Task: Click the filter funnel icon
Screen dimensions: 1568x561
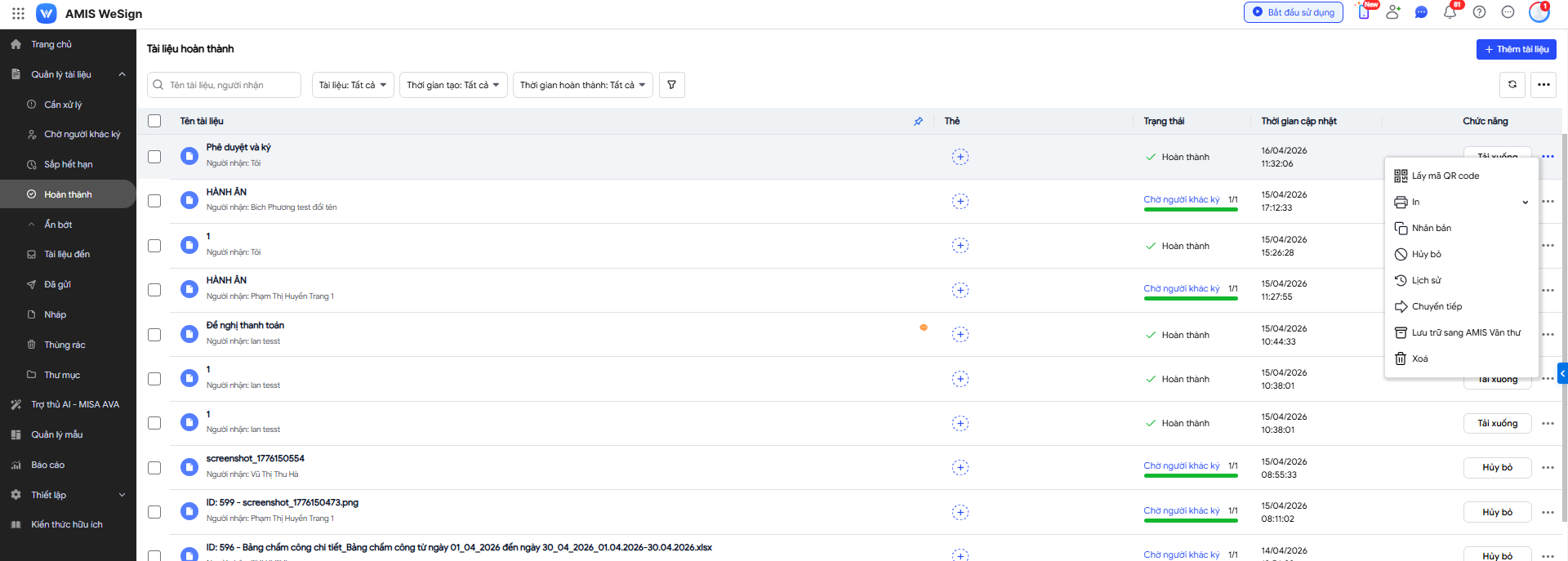Action: click(x=671, y=85)
